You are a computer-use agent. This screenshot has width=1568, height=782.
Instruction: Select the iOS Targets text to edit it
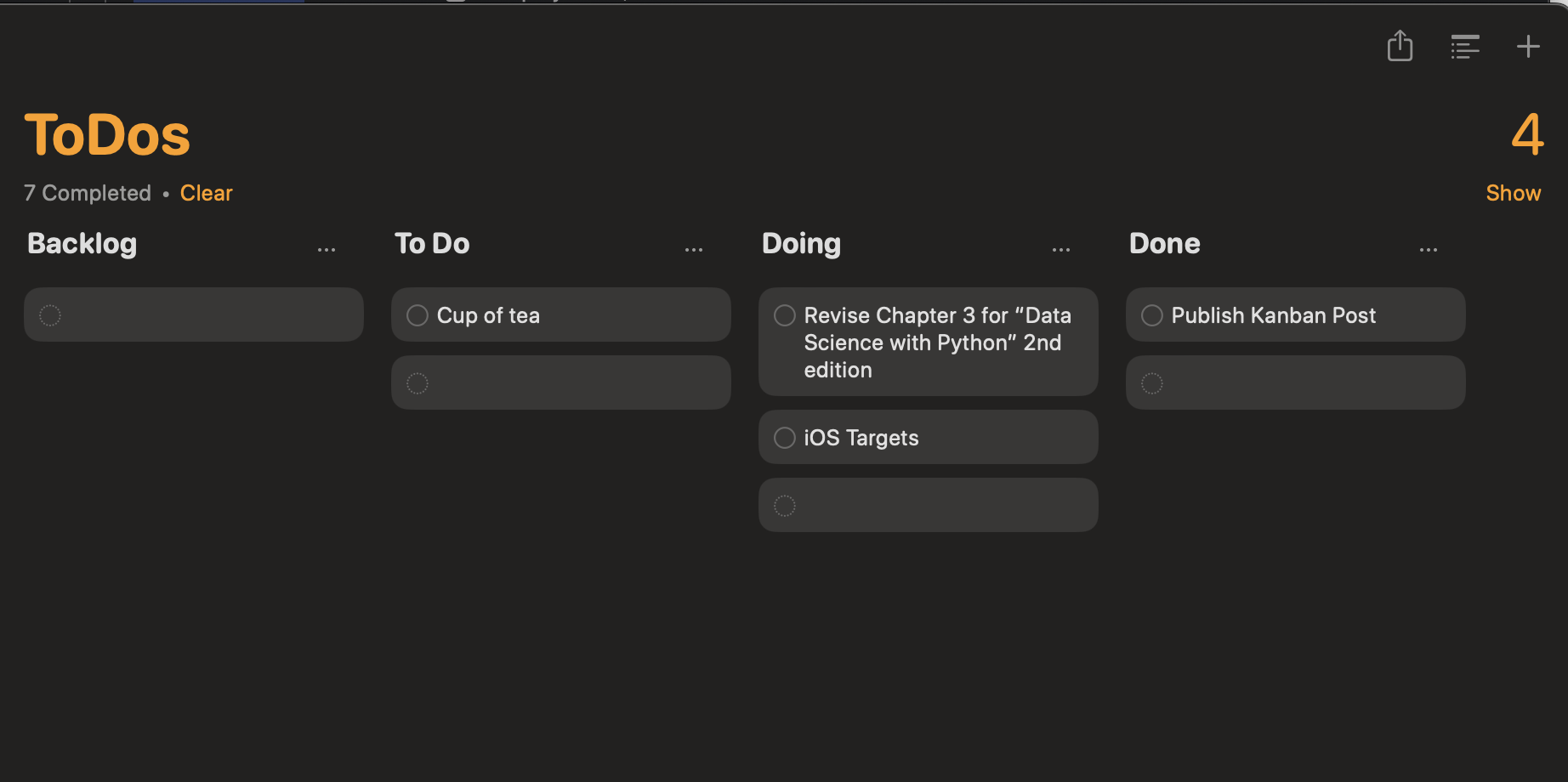pyautogui.click(x=861, y=437)
